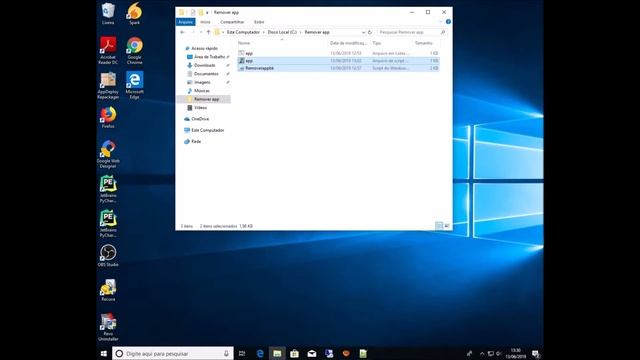Screen dimensions: 640x360
Task: Open the address bar history dropdown
Action: (363, 32)
